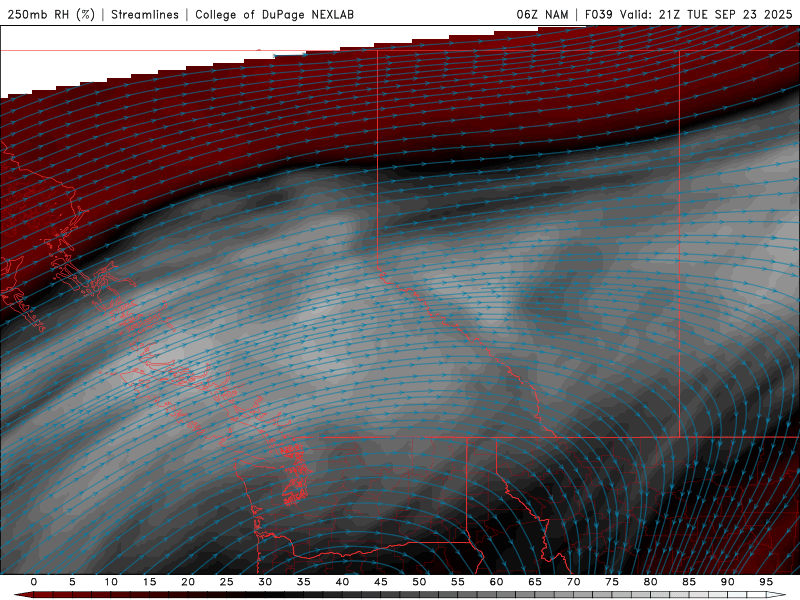Screen dimensions: 800x600
Task: Click the colorbar label '0'
Action: [x=34, y=582]
